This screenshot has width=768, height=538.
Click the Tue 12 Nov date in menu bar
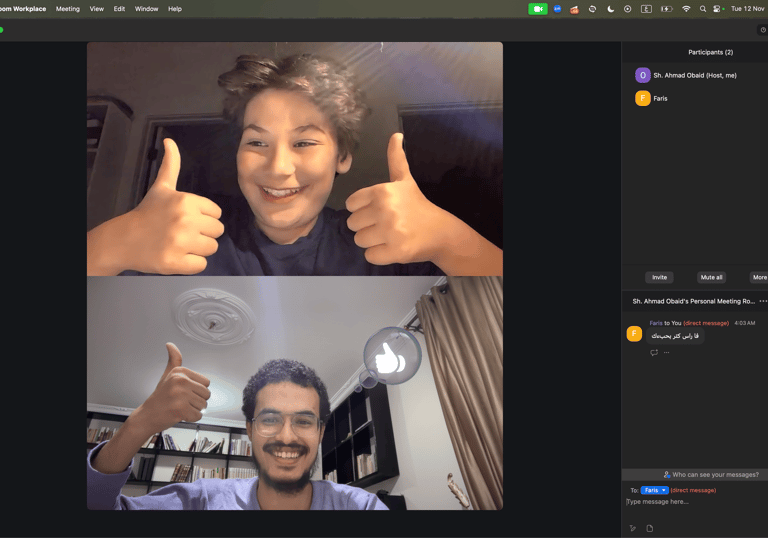[x=747, y=9]
